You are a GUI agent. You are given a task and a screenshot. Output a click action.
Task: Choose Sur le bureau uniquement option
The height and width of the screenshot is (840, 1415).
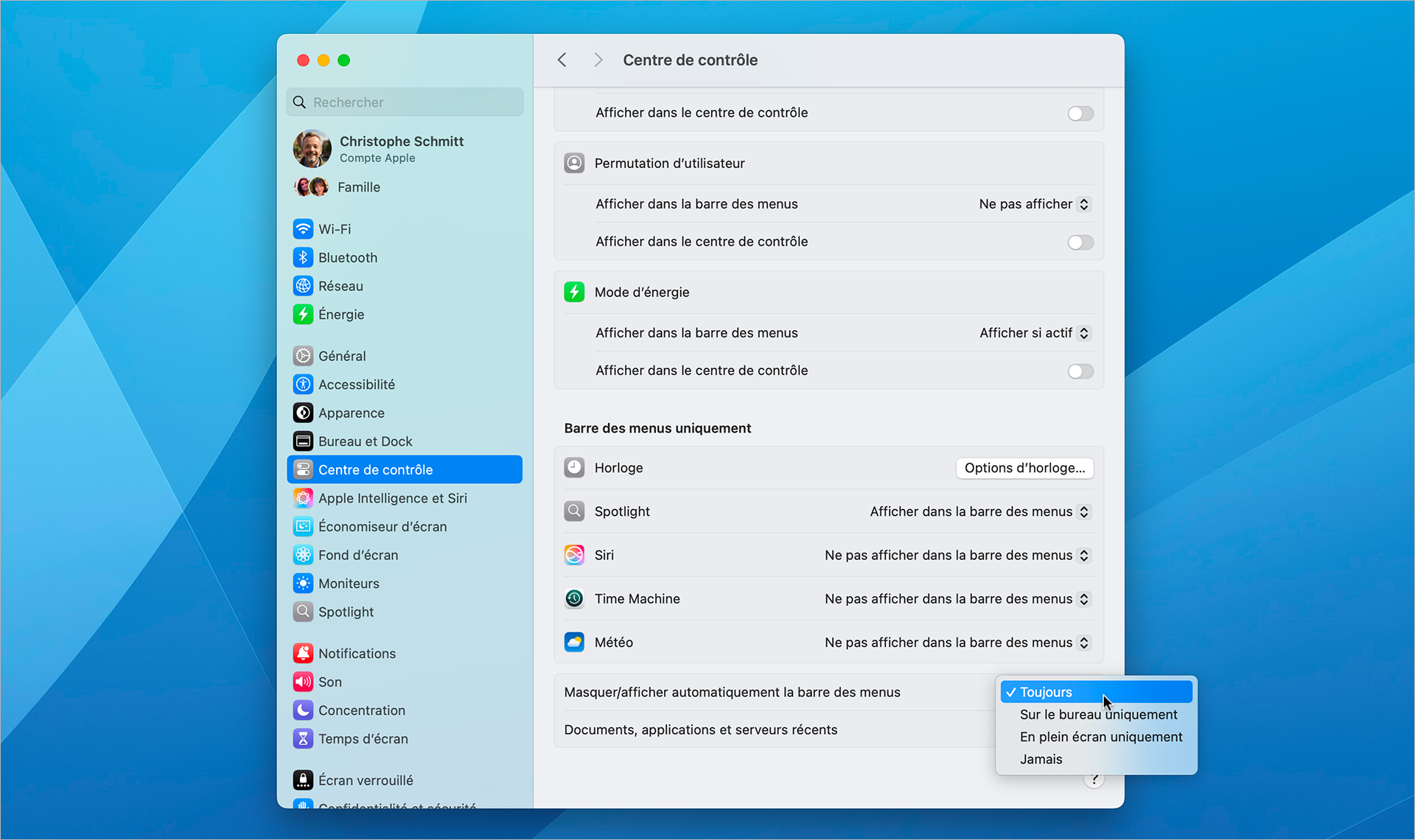coord(1098,714)
